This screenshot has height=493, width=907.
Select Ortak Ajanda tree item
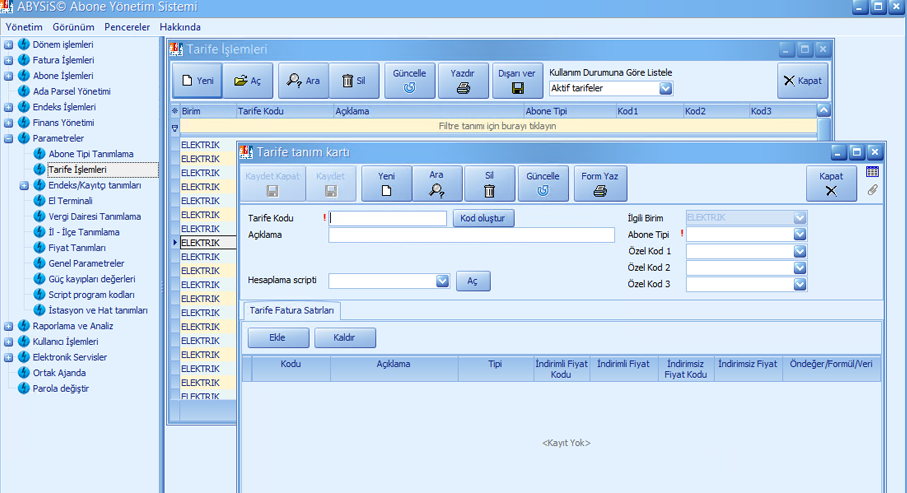pos(59,373)
